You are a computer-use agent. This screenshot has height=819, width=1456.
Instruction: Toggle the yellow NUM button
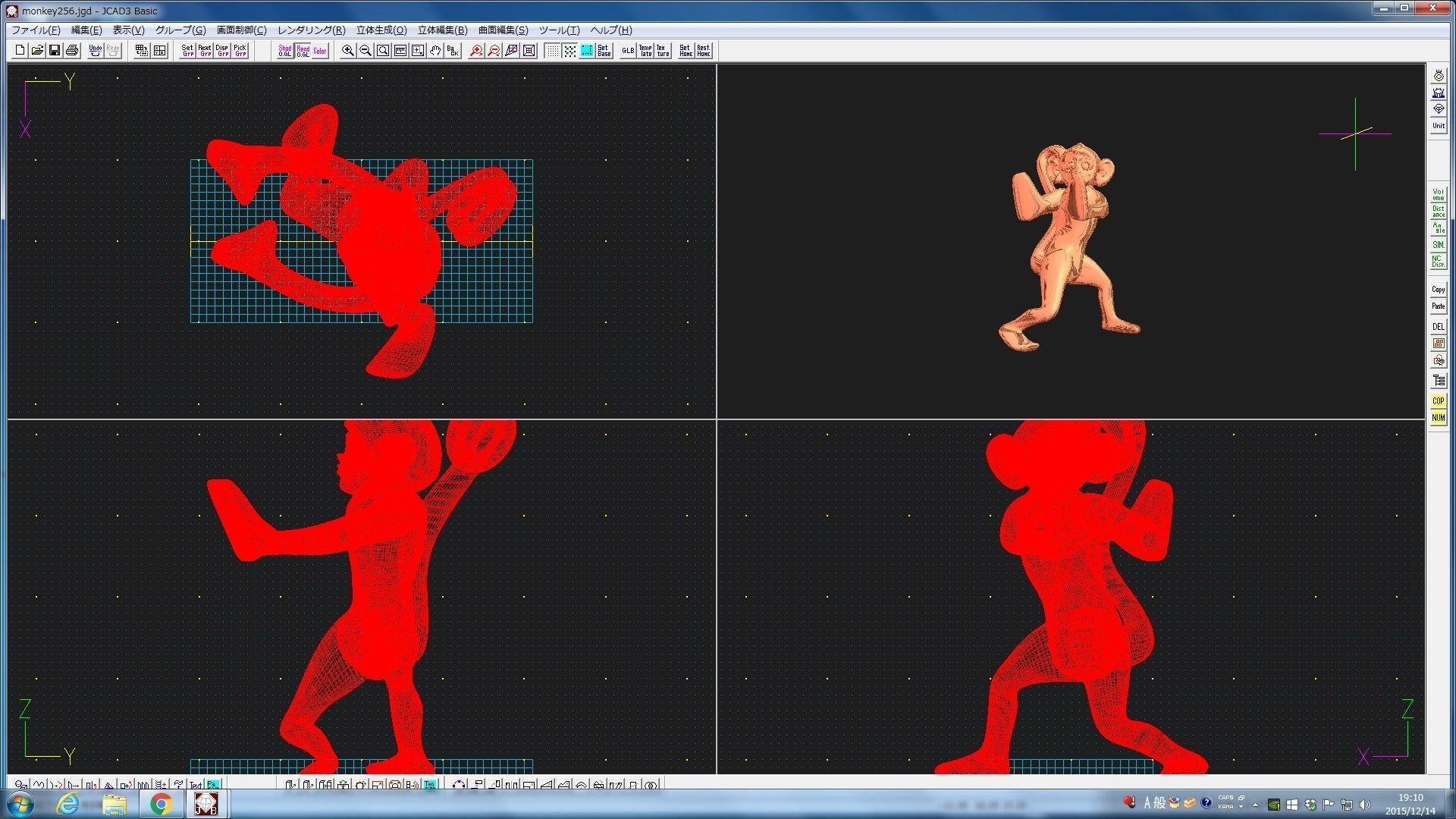tap(1439, 418)
